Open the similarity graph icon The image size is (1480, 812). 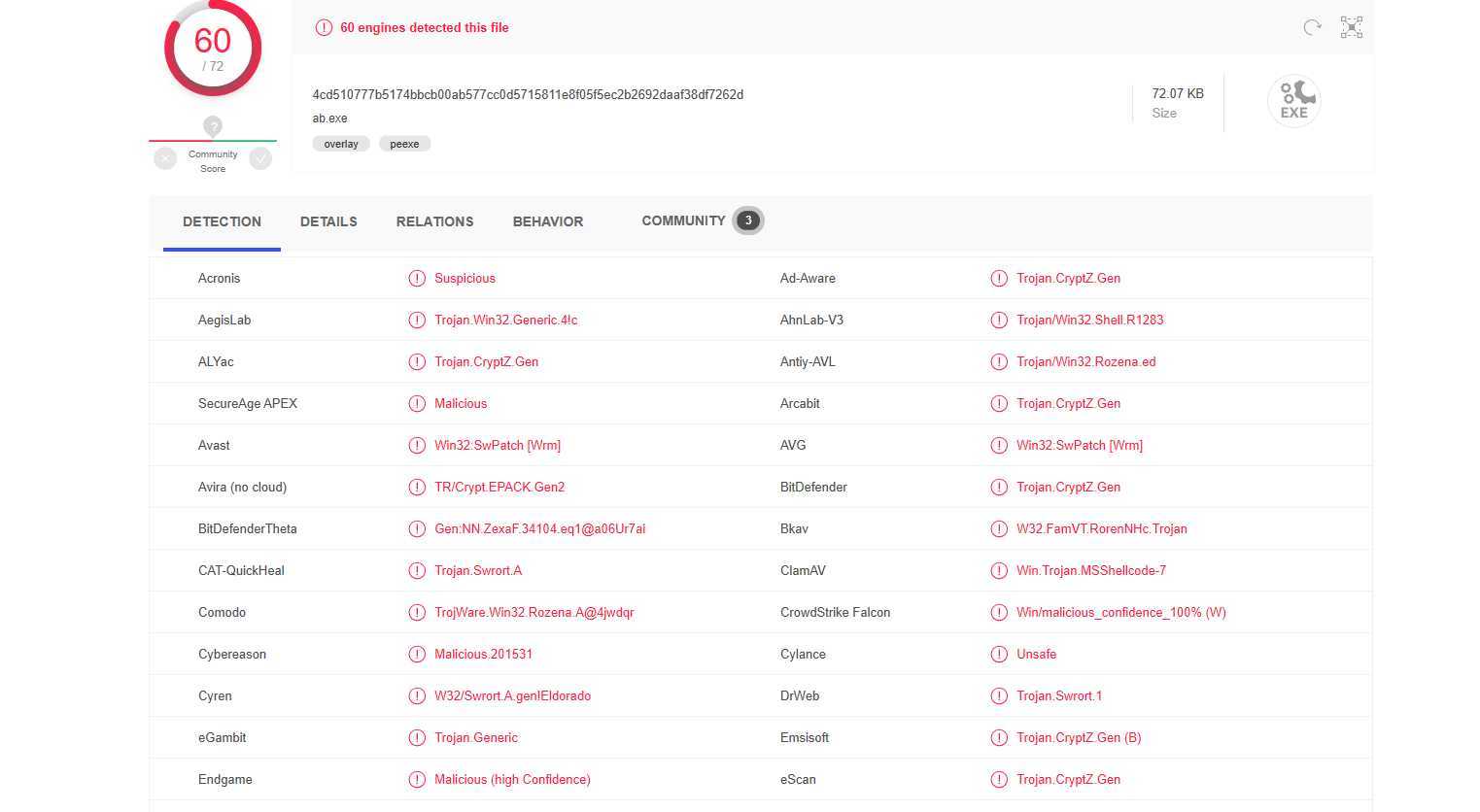point(1351,27)
